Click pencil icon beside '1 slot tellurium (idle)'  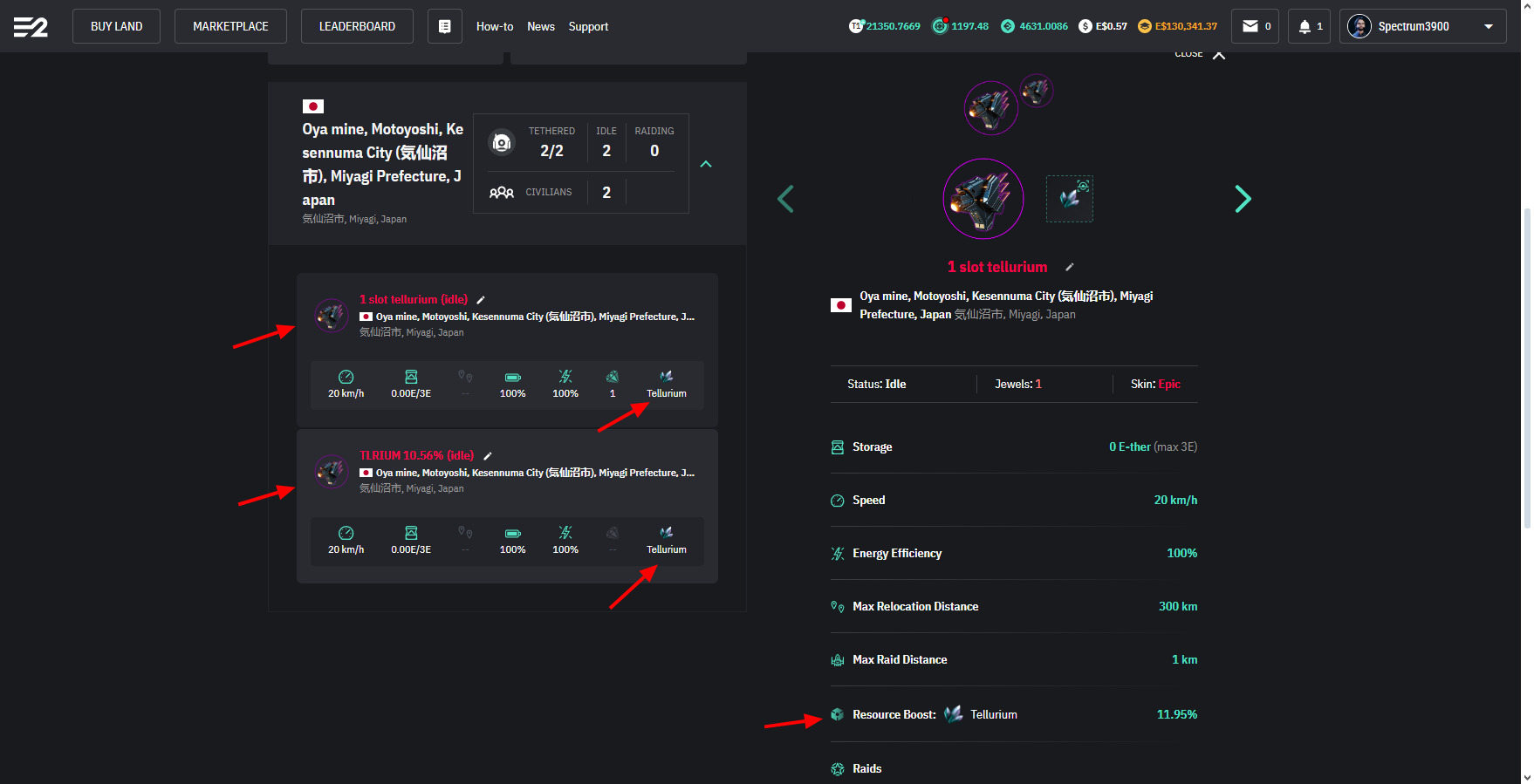(481, 300)
